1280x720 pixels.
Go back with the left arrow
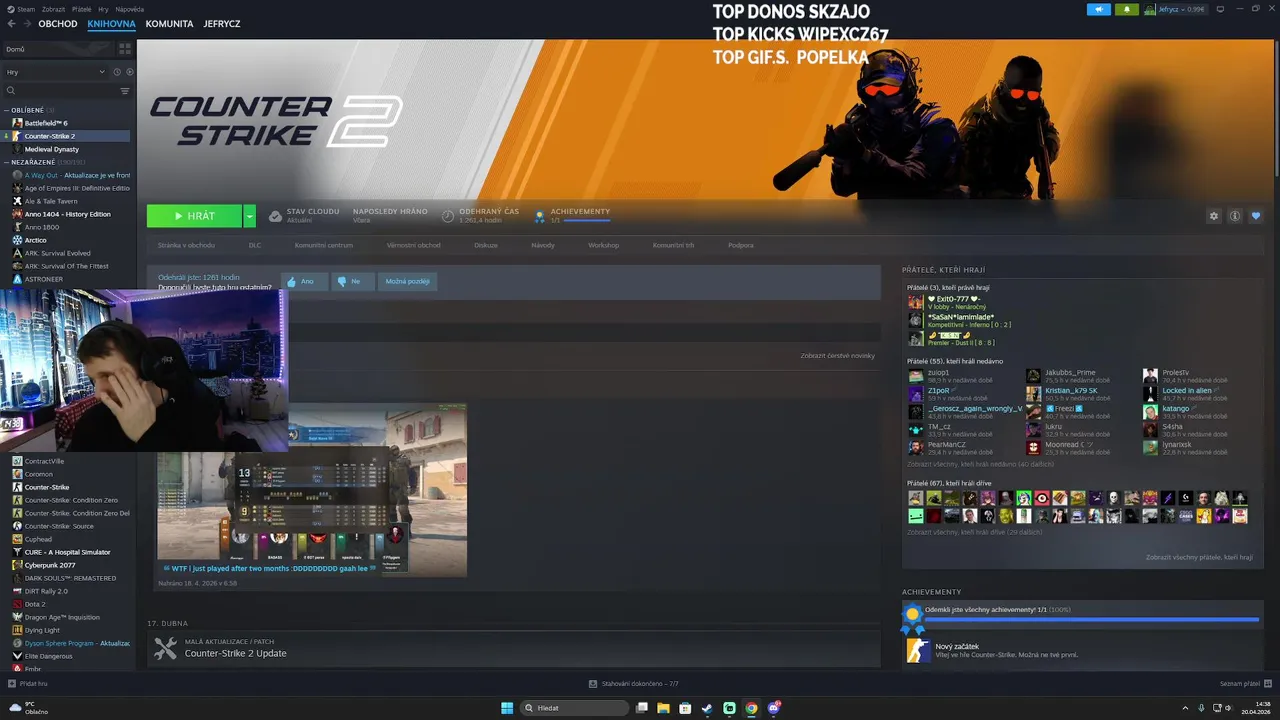point(11,24)
